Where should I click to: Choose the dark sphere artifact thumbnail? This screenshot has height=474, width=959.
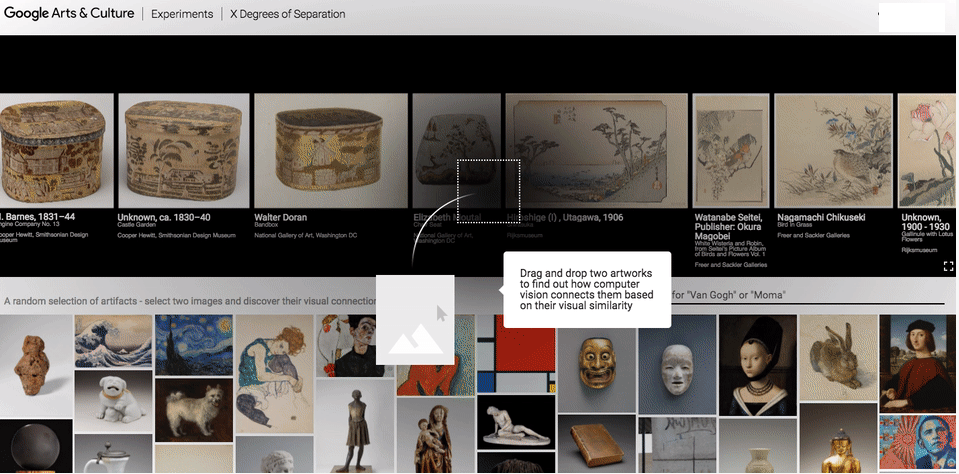tap(36, 446)
